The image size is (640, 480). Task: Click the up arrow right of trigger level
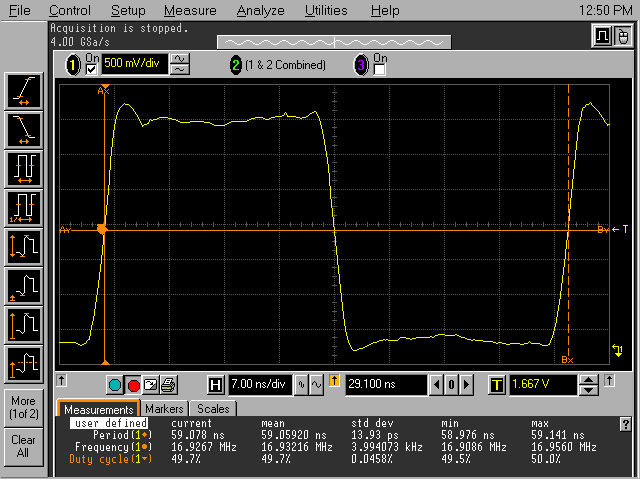(x=609, y=380)
